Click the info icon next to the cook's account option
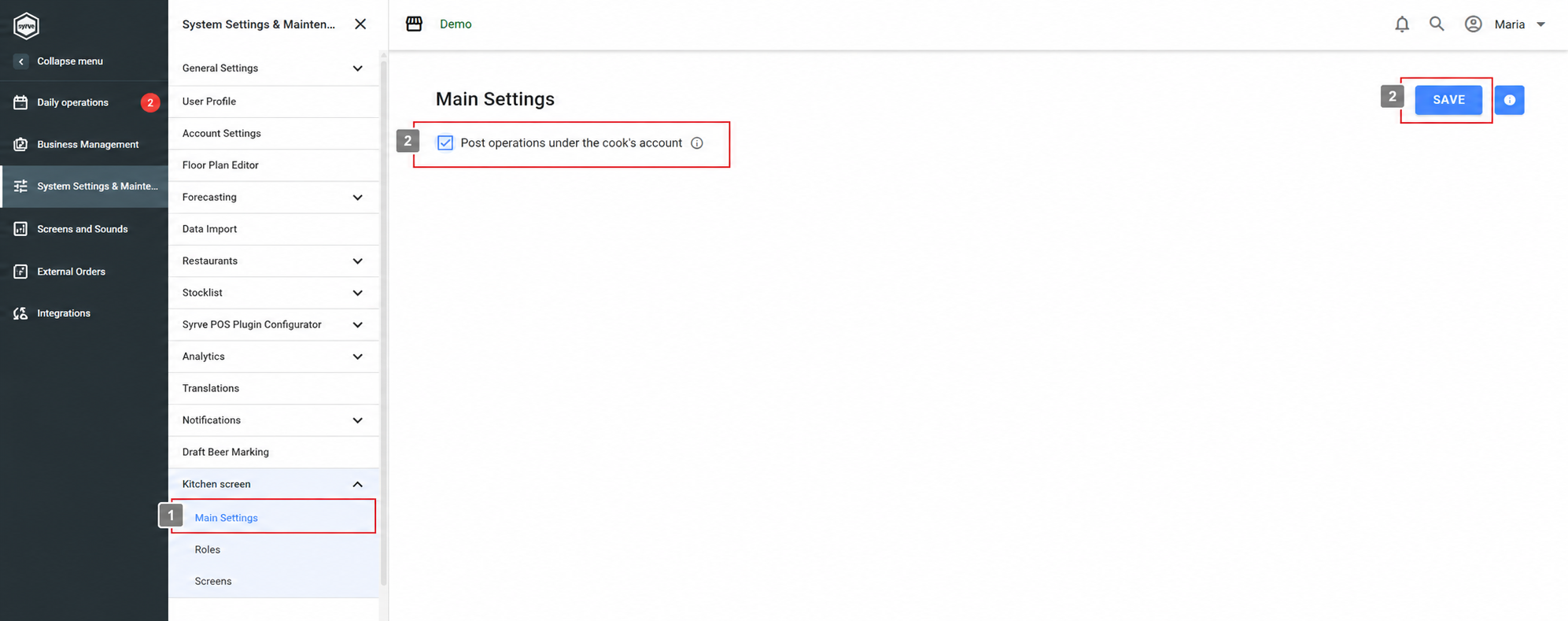The height and width of the screenshot is (621, 1568). (697, 143)
